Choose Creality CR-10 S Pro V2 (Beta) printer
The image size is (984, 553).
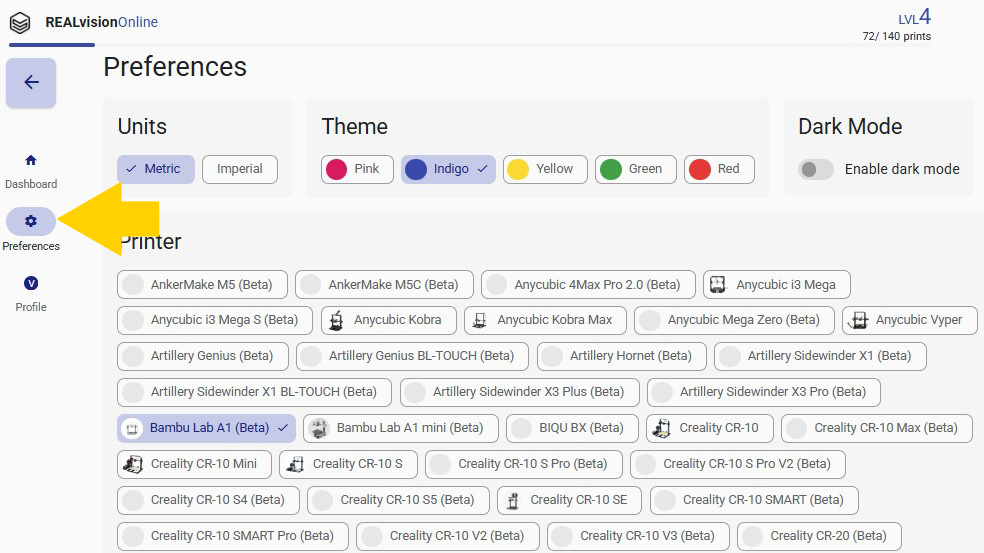(x=738, y=464)
